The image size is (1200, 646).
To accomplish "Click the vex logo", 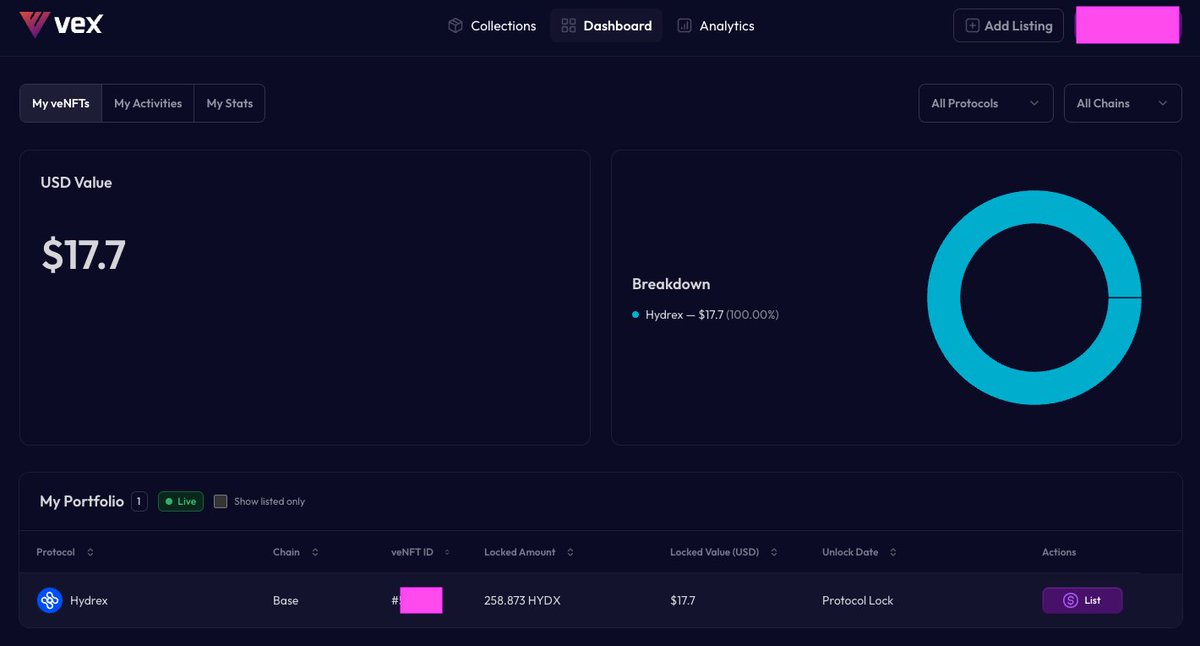I will tap(61, 25).
